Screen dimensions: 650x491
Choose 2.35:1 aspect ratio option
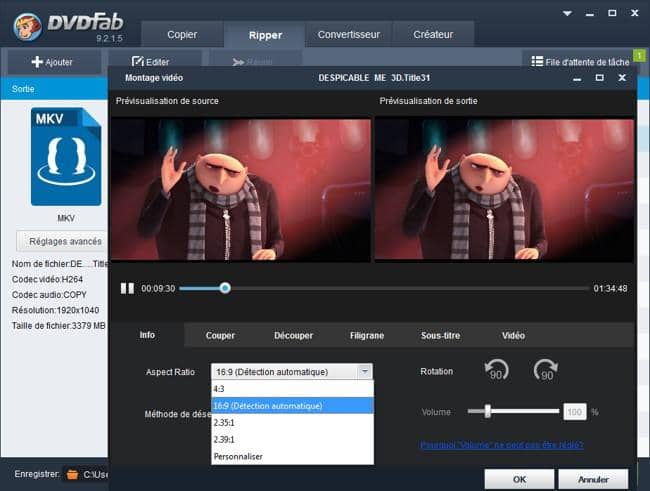[292, 423]
